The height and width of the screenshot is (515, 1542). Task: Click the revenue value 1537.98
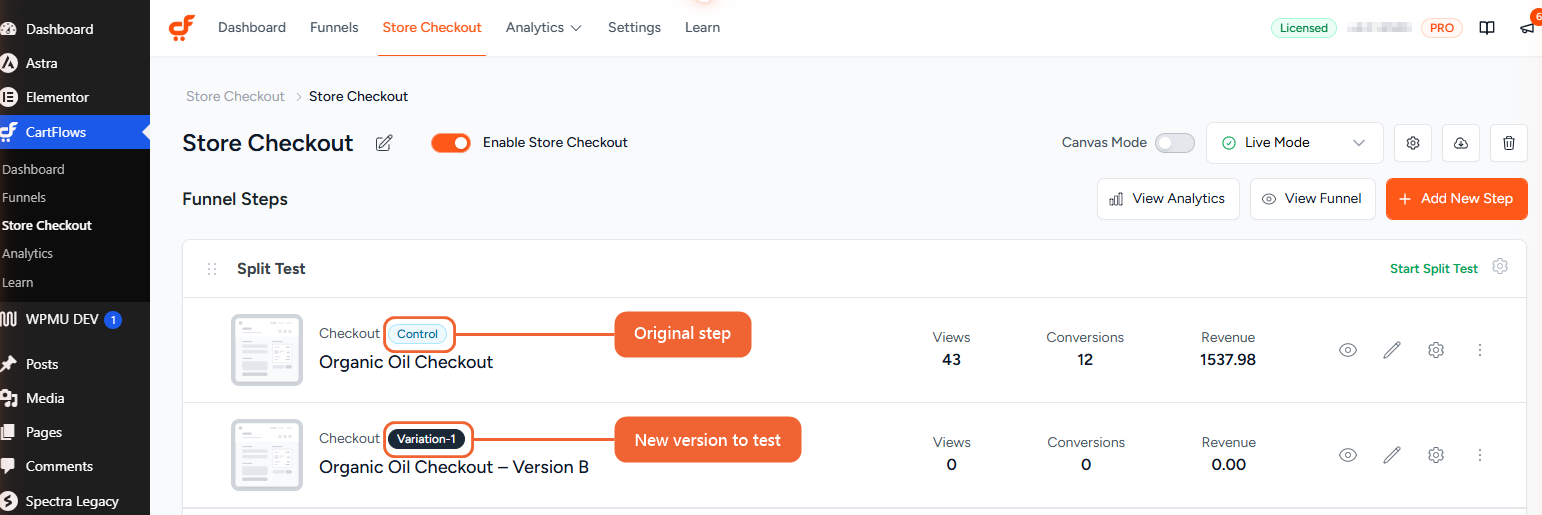1228,360
